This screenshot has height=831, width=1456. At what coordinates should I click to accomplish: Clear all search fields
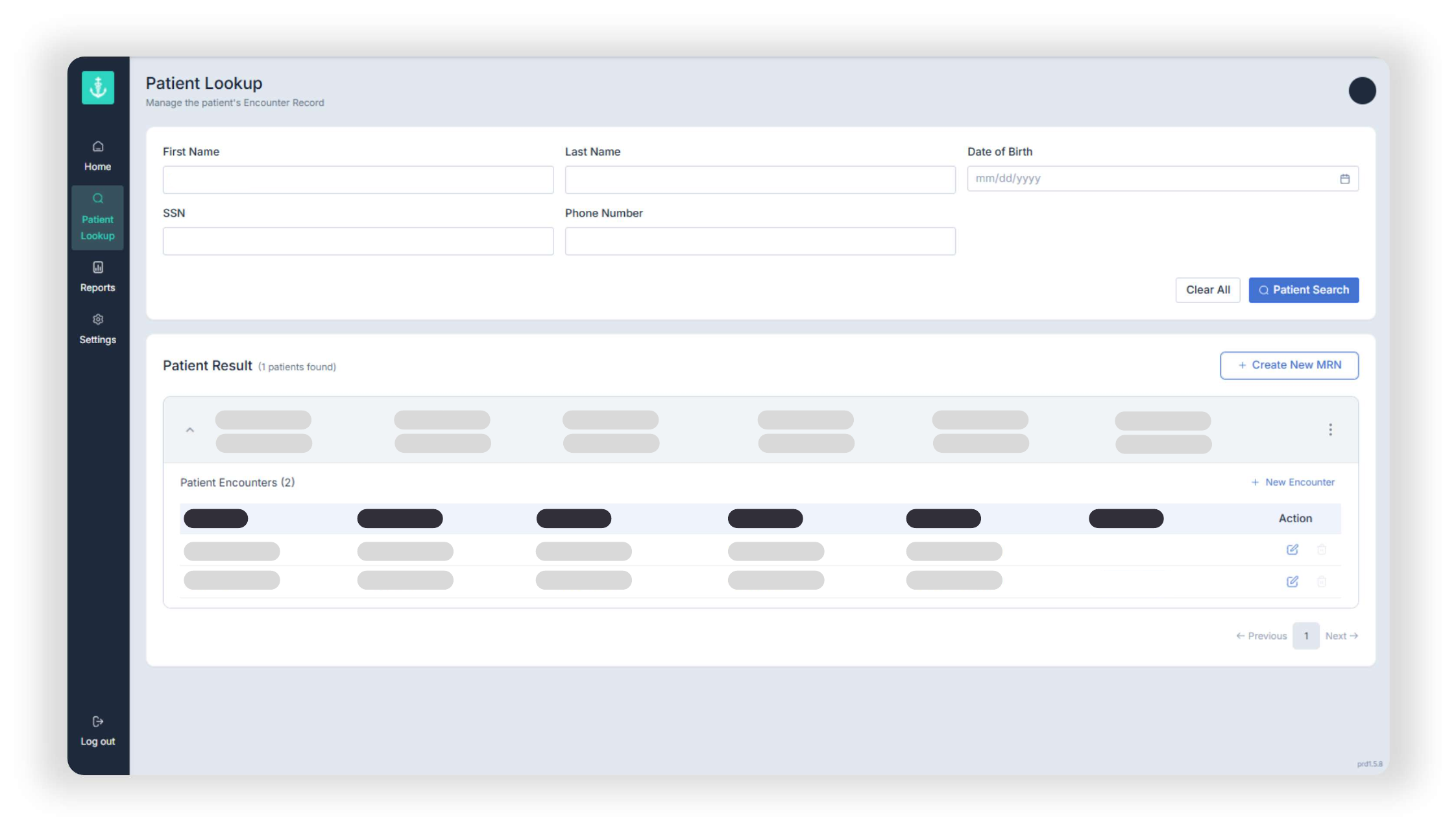click(x=1207, y=290)
